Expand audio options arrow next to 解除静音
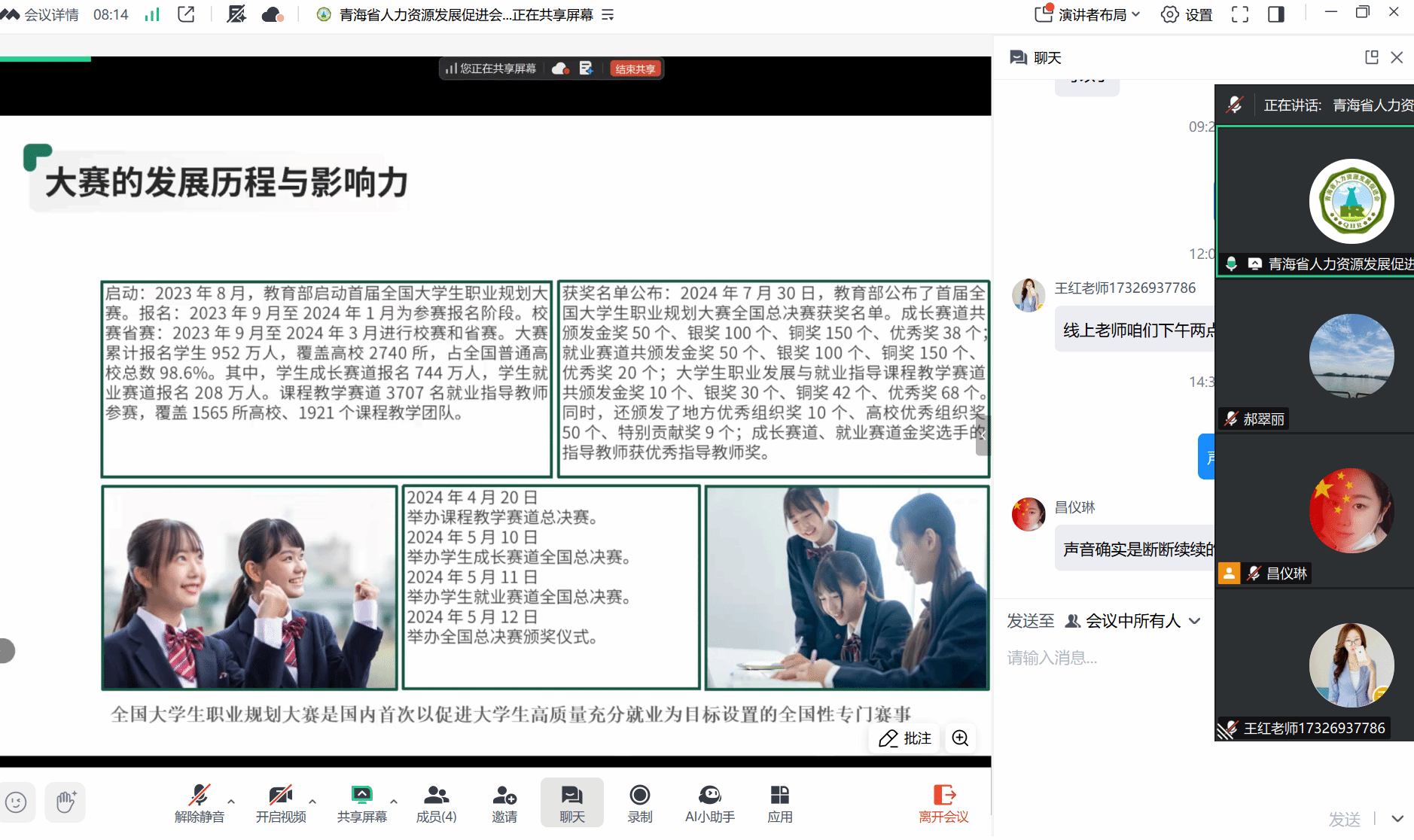This screenshot has width=1414, height=840. pyautogui.click(x=231, y=802)
